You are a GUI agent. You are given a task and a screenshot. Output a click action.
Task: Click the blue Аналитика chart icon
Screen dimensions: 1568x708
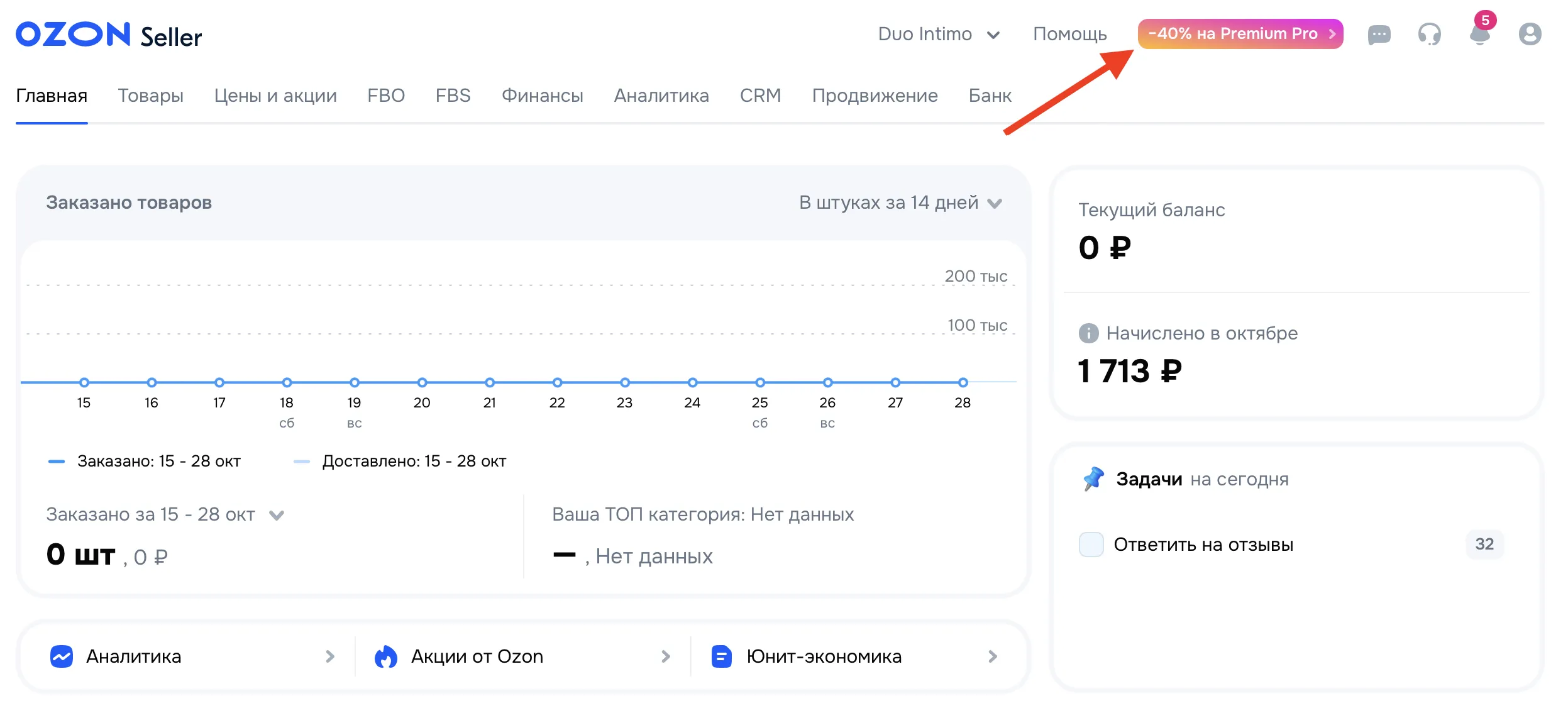click(62, 656)
